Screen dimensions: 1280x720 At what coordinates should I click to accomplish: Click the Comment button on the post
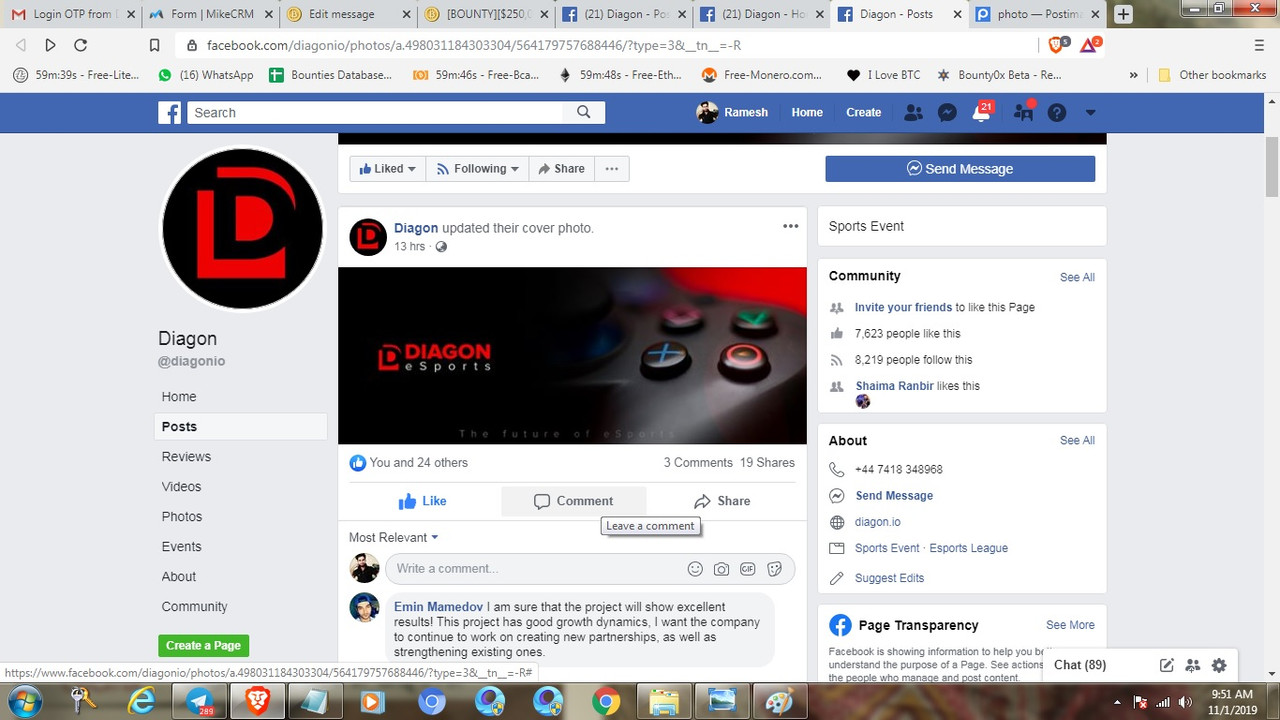574,501
